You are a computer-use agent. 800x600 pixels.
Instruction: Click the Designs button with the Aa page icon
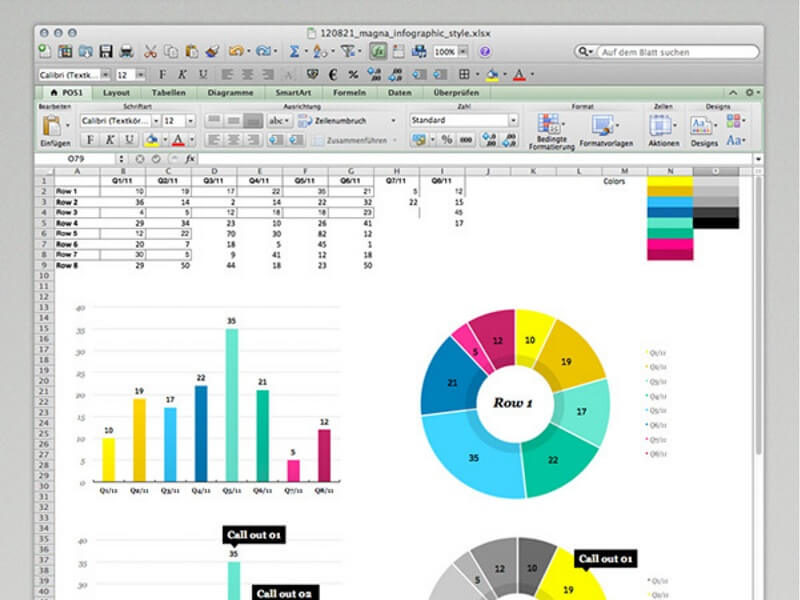click(x=704, y=131)
